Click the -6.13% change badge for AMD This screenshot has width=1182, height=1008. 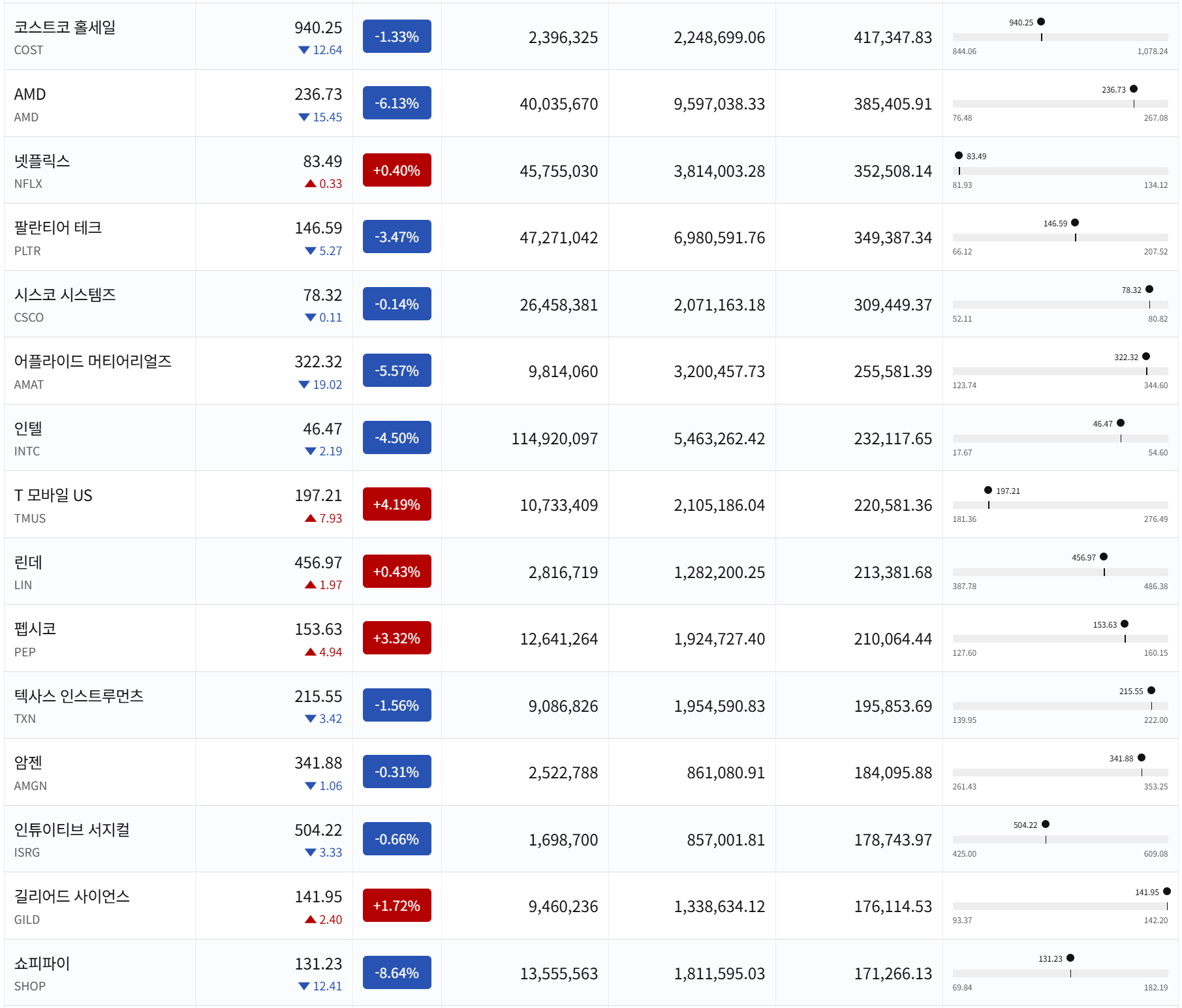[397, 103]
